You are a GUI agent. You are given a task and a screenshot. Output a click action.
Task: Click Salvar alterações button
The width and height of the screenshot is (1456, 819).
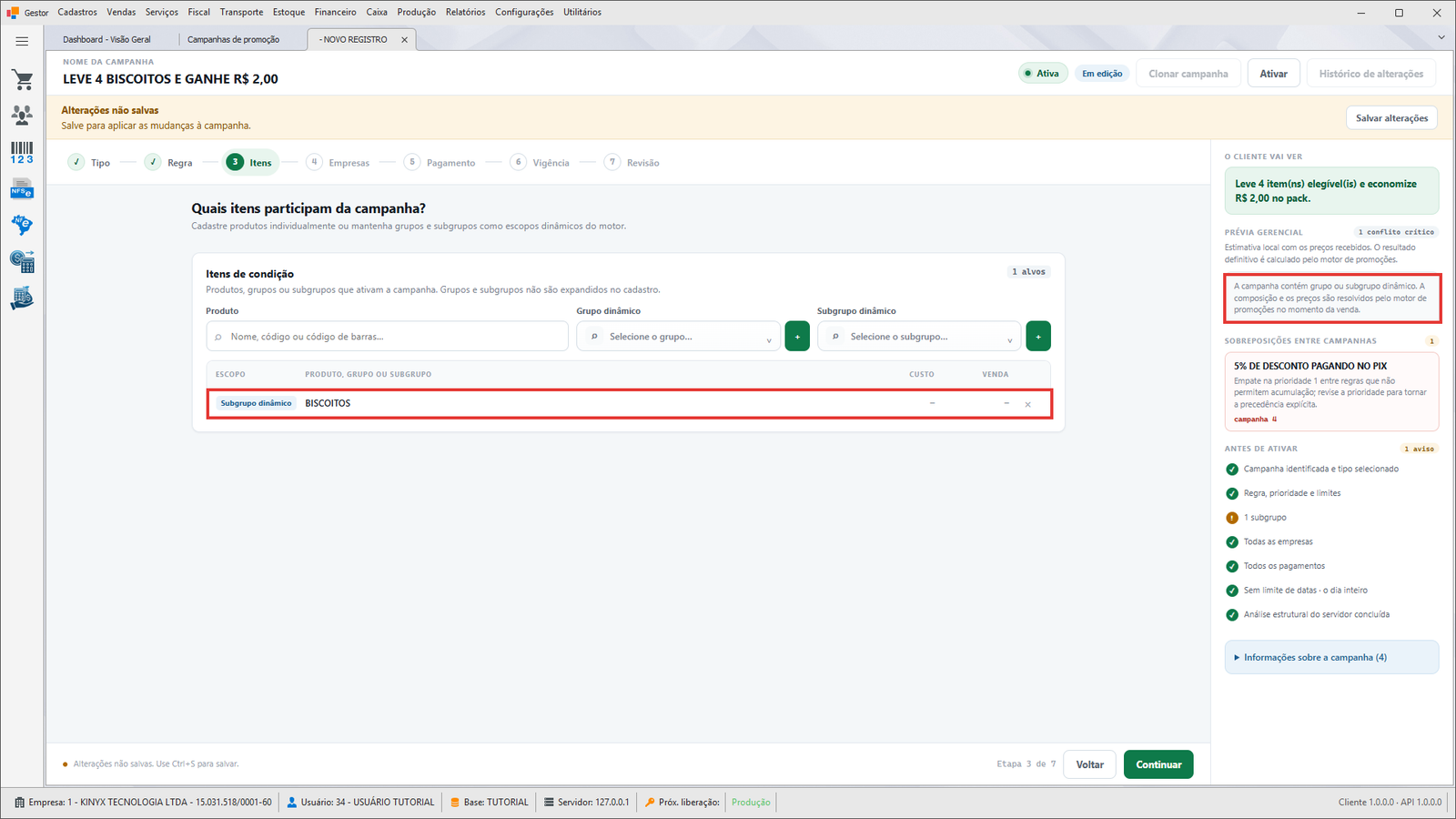click(x=1391, y=118)
